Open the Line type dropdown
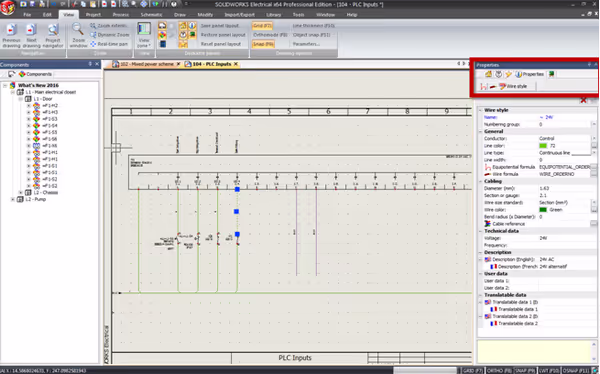600x374 pixels. tap(594, 153)
